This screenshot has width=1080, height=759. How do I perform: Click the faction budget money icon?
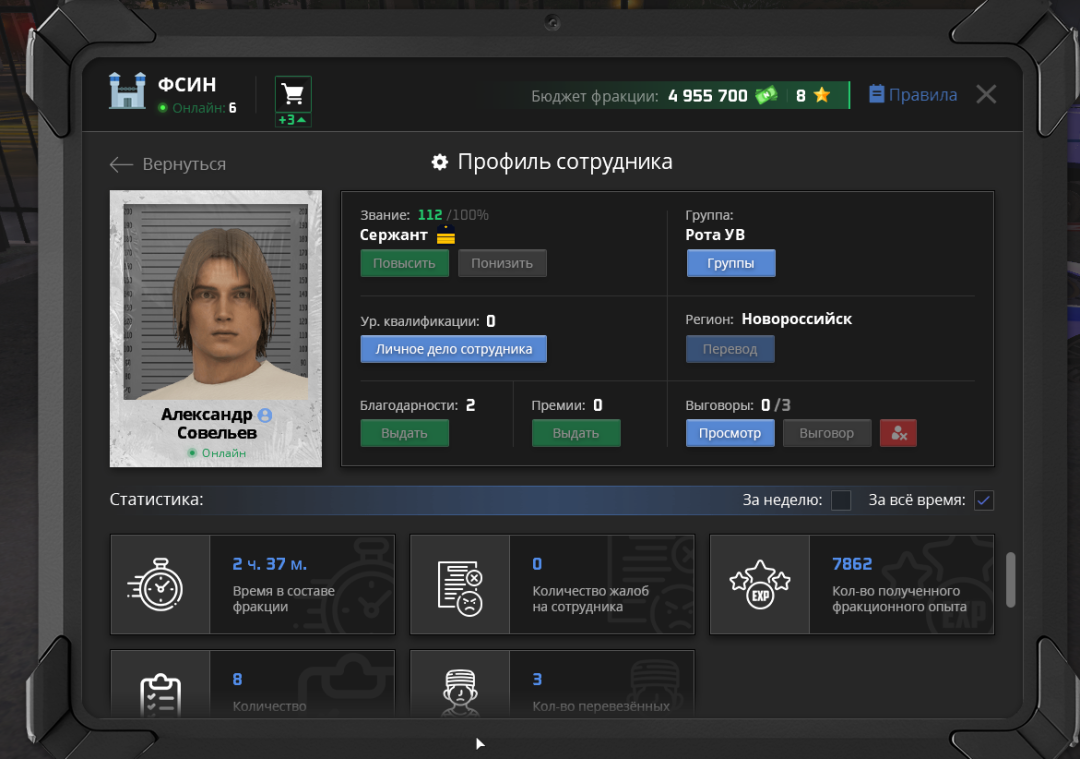(x=767, y=95)
